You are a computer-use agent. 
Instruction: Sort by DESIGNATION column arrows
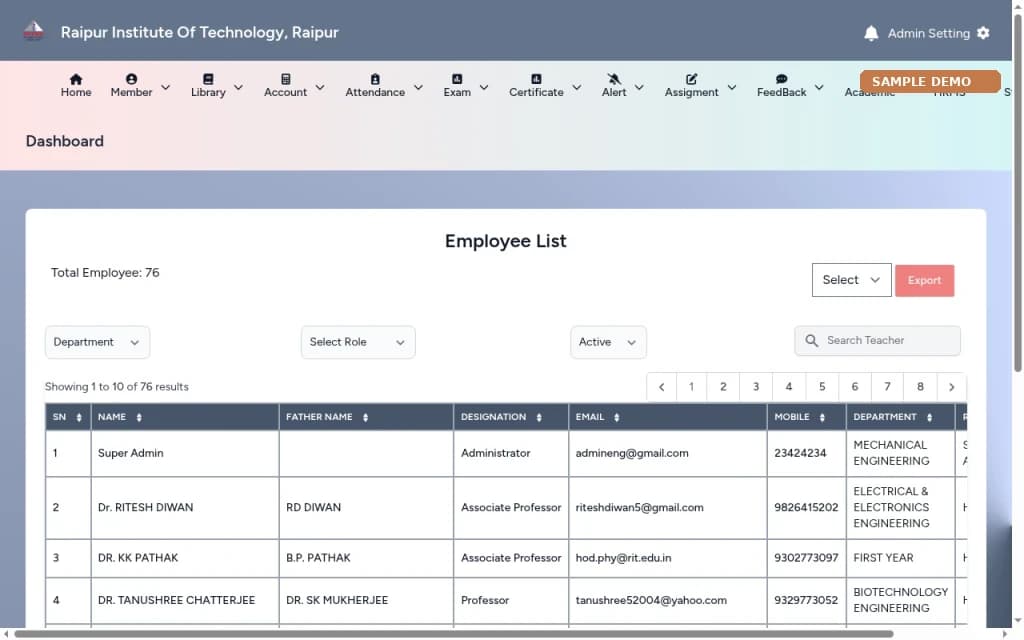pyautogui.click(x=539, y=417)
